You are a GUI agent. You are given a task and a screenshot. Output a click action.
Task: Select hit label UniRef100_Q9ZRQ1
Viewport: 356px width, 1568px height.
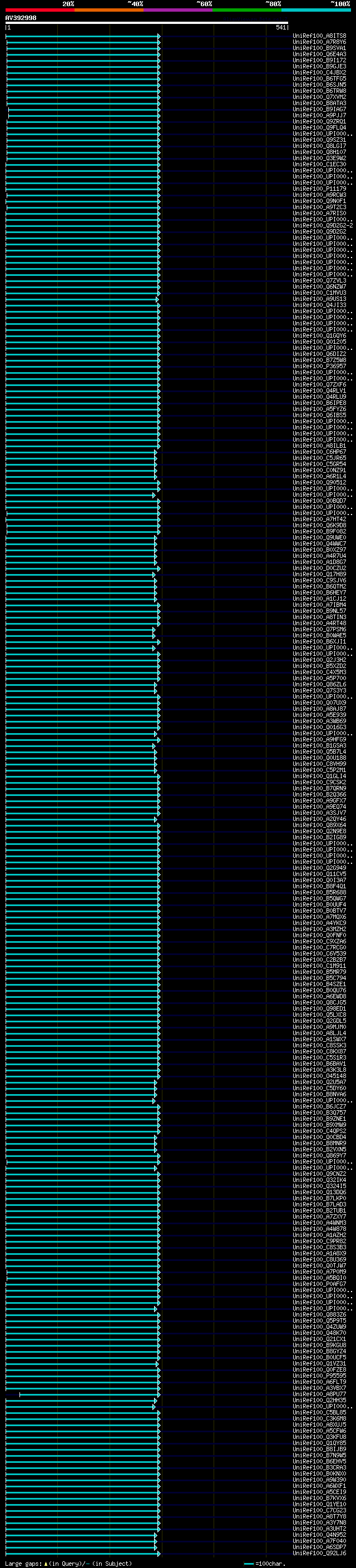[319, 122]
